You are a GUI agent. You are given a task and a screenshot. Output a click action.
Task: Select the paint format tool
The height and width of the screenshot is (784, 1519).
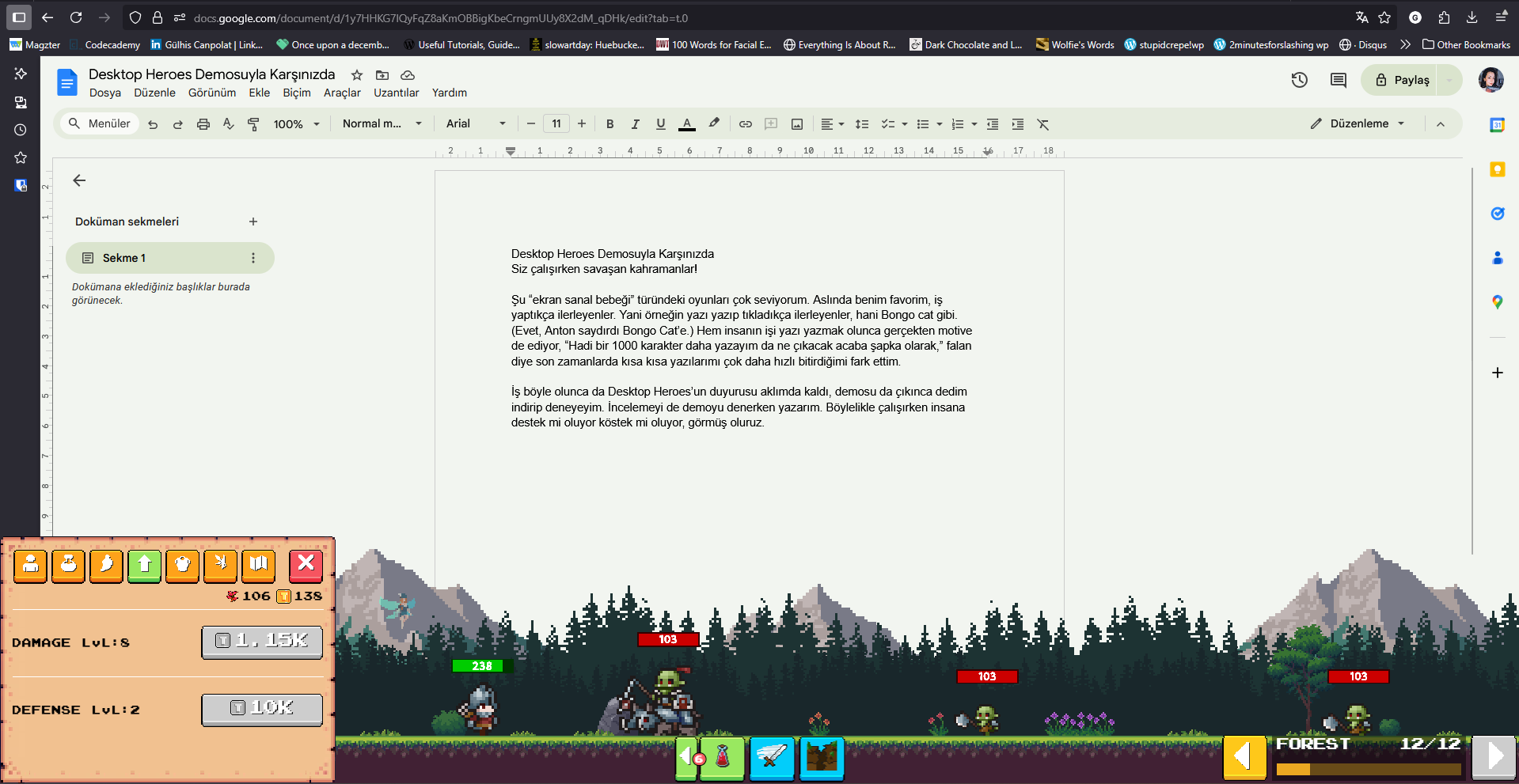pos(254,124)
